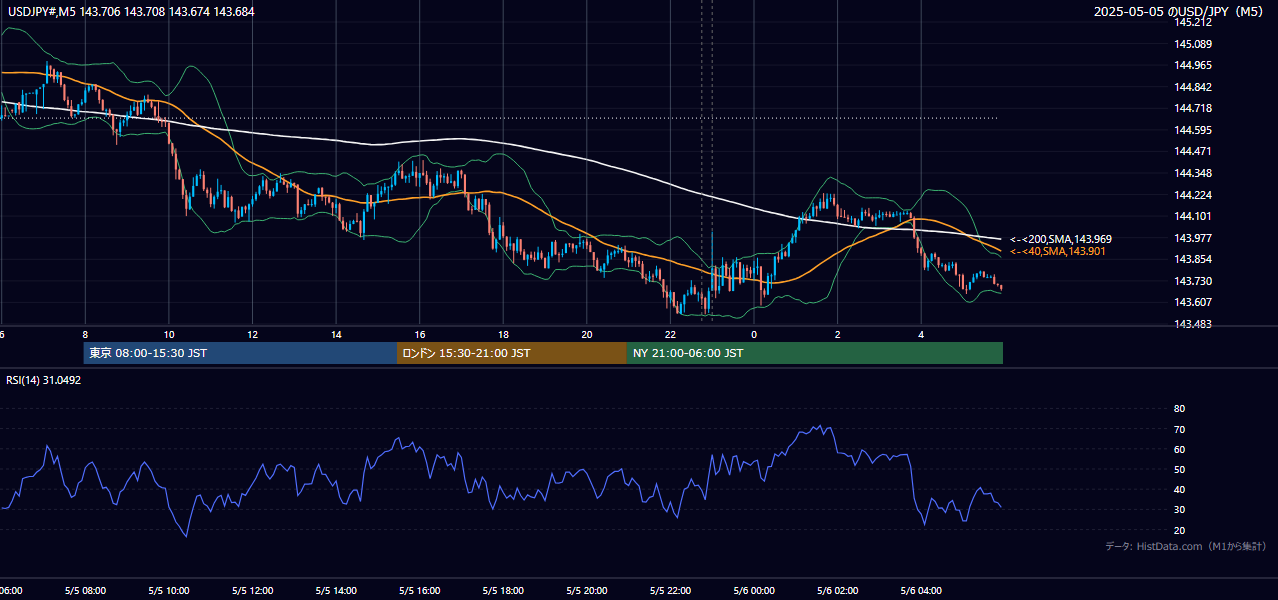Viewport: 1278px width, 600px height.
Task: Click price axis value 144.842
Action: (x=1192, y=87)
